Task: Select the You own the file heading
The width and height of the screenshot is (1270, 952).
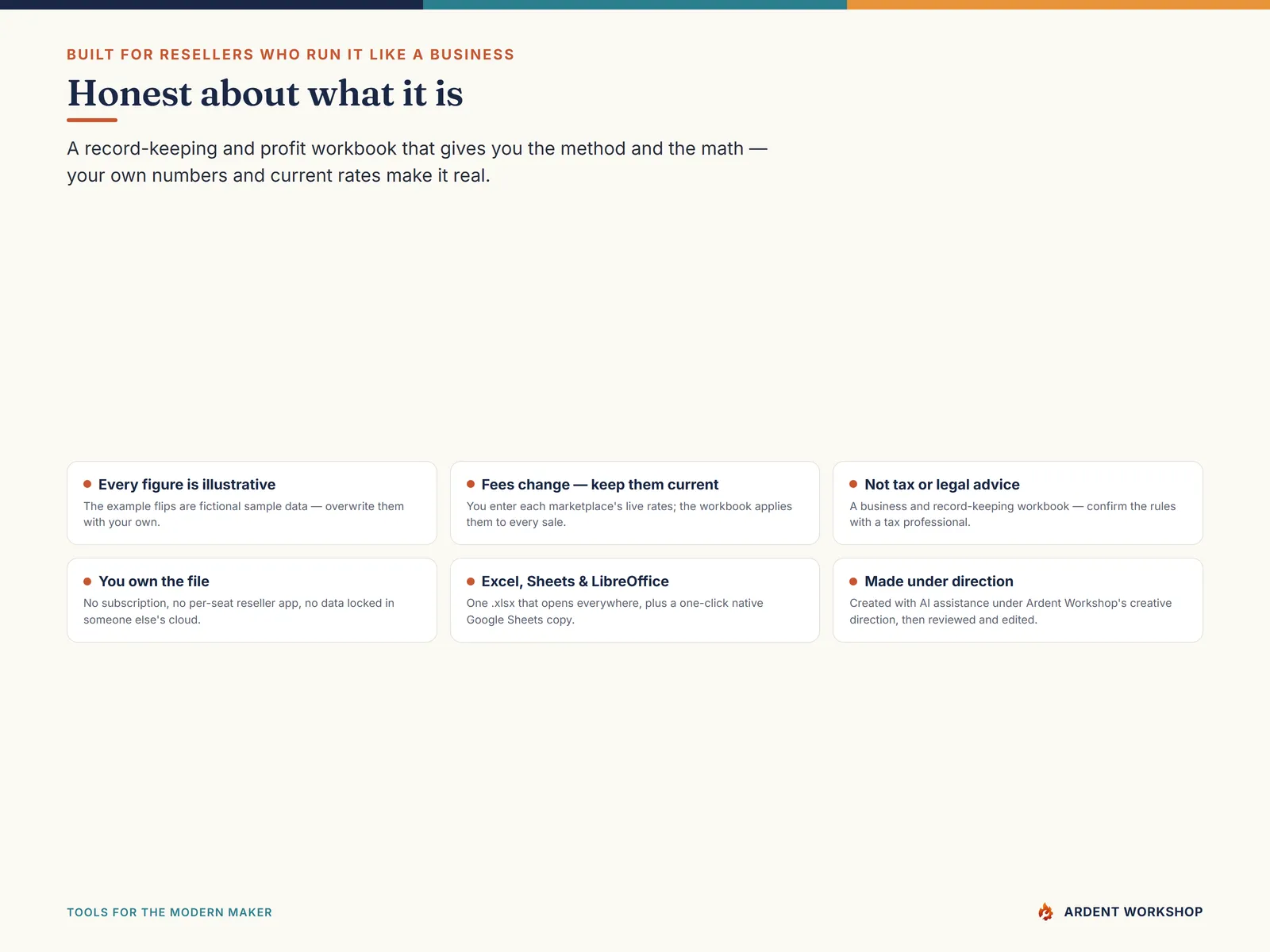Action: coord(154,582)
